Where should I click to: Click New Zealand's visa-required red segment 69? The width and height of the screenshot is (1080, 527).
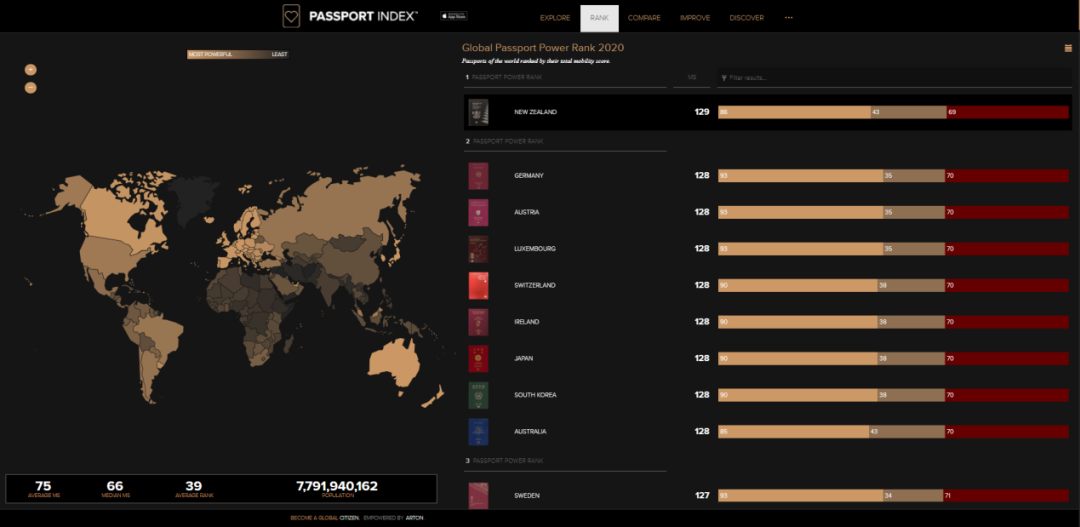(x=1008, y=112)
